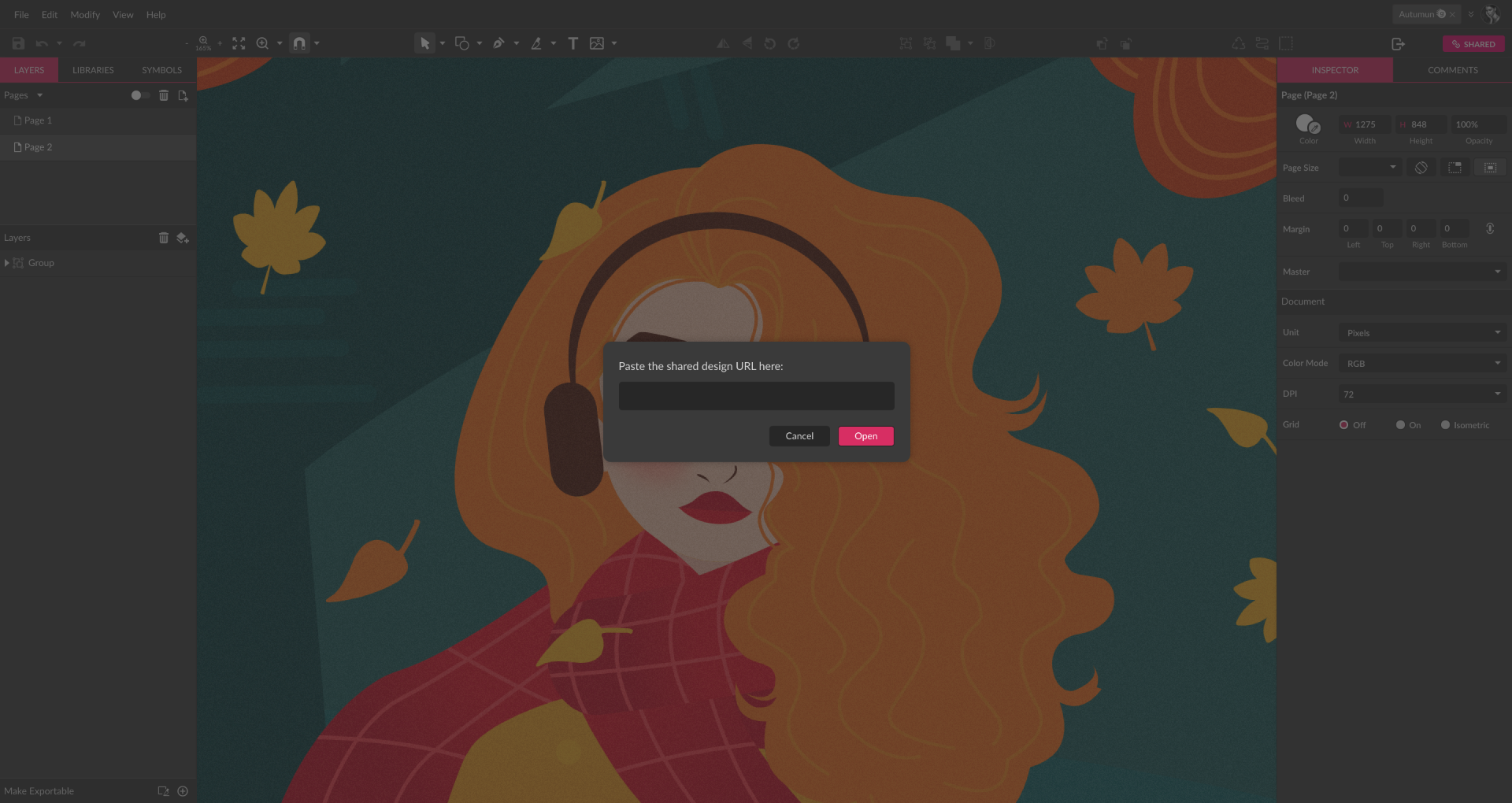Select the Text tool
Screen dimensions: 1512x803
[x=573, y=43]
